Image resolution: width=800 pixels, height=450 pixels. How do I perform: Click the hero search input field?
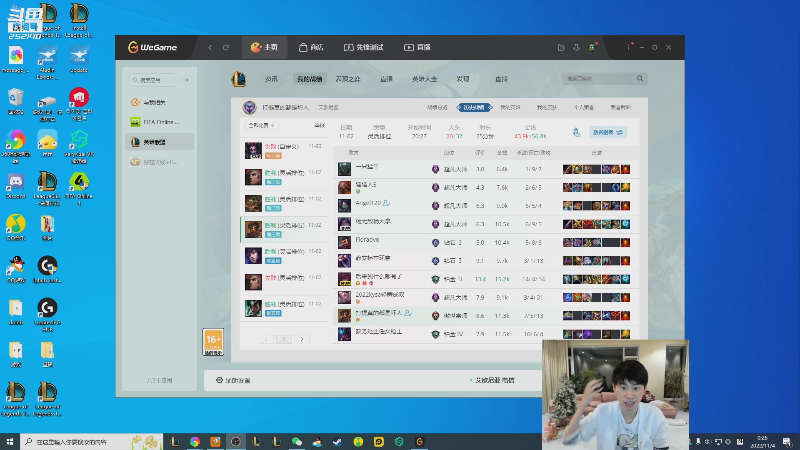pyautogui.click(x=599, y=79)
